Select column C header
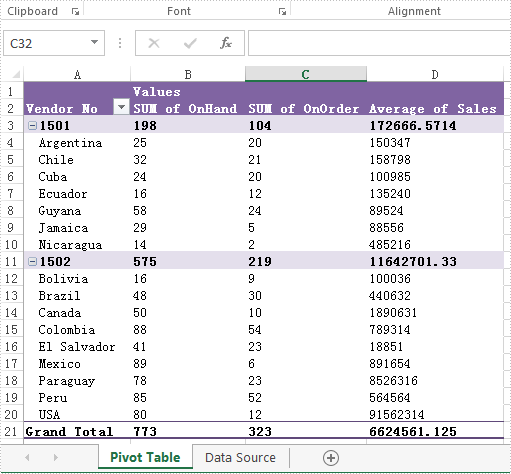Viewport: 511px width, 474px height. tap(306, 74)
